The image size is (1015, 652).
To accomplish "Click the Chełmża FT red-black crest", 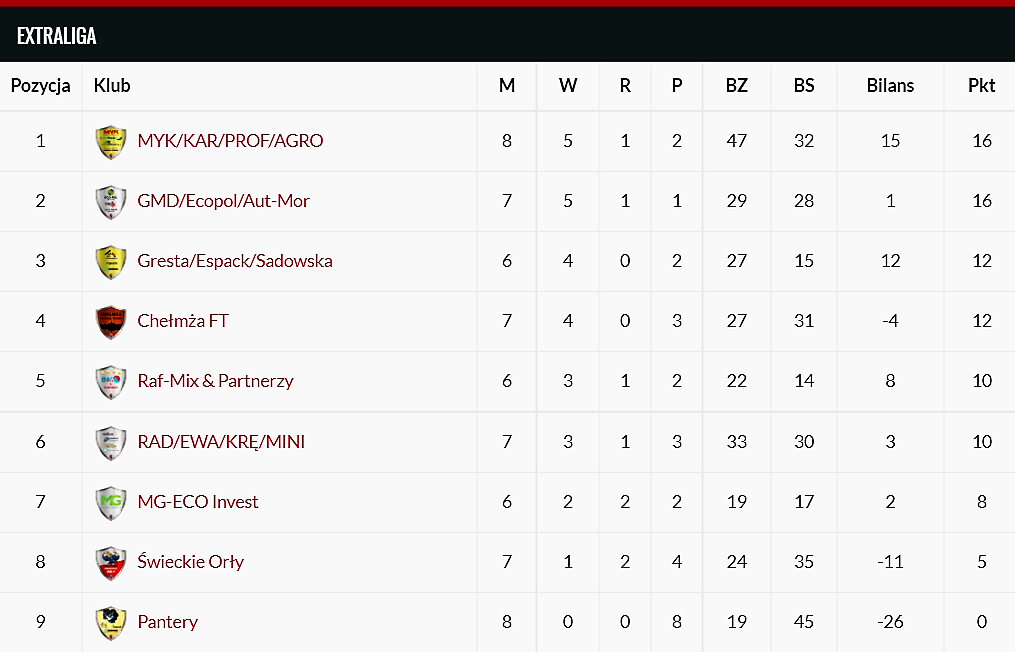I will pos(111,322).
